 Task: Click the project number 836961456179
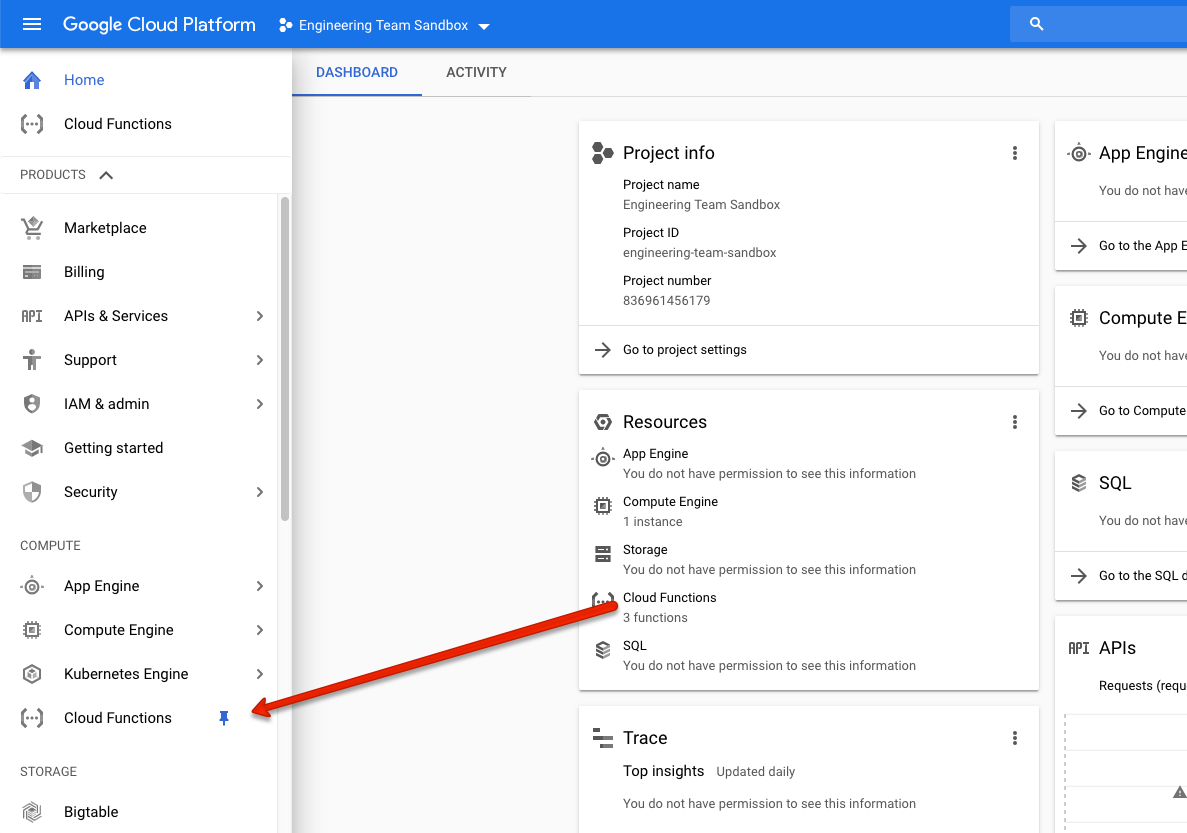click(x=666, y=301)
